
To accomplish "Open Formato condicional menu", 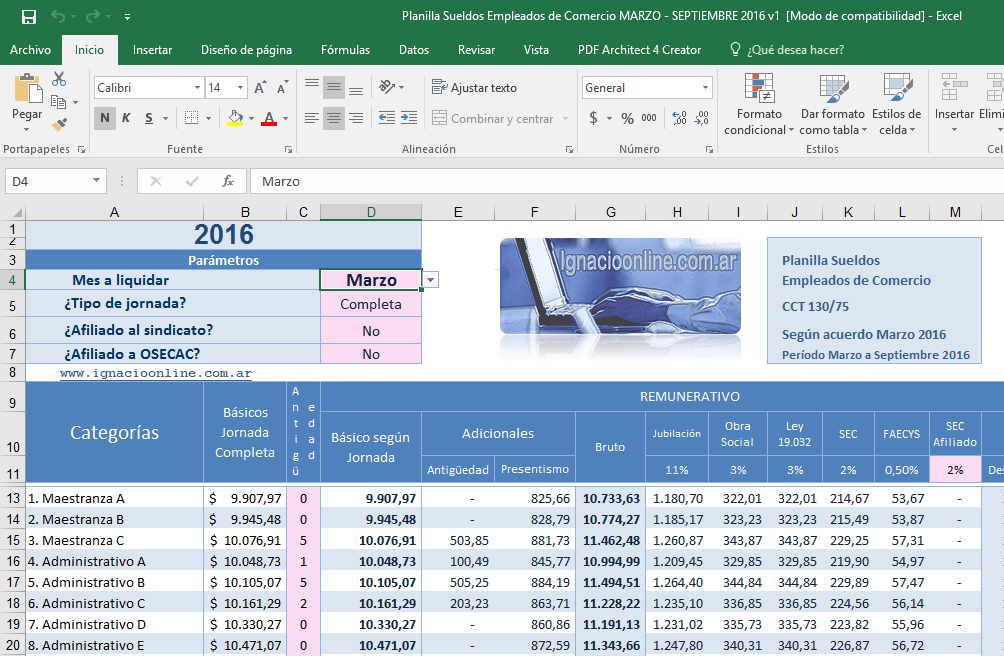I will tap(759, 104).
